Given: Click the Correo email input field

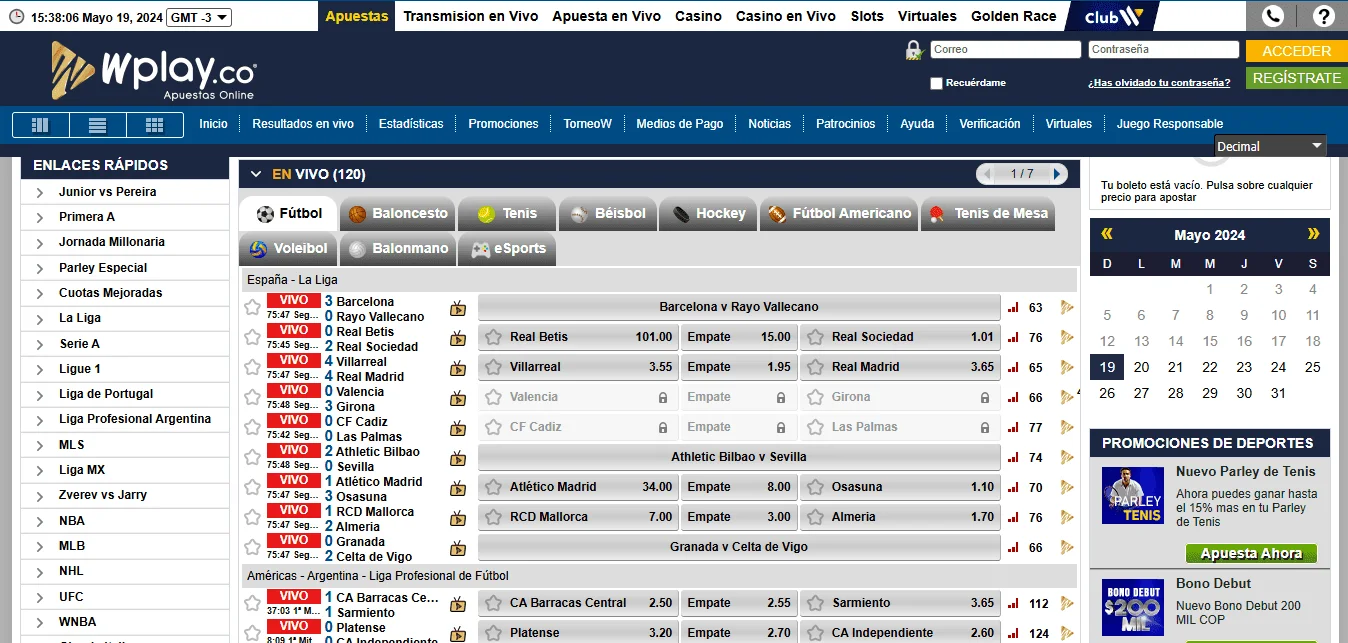Looking at the screenshot, I should (x=1006, y=49).
